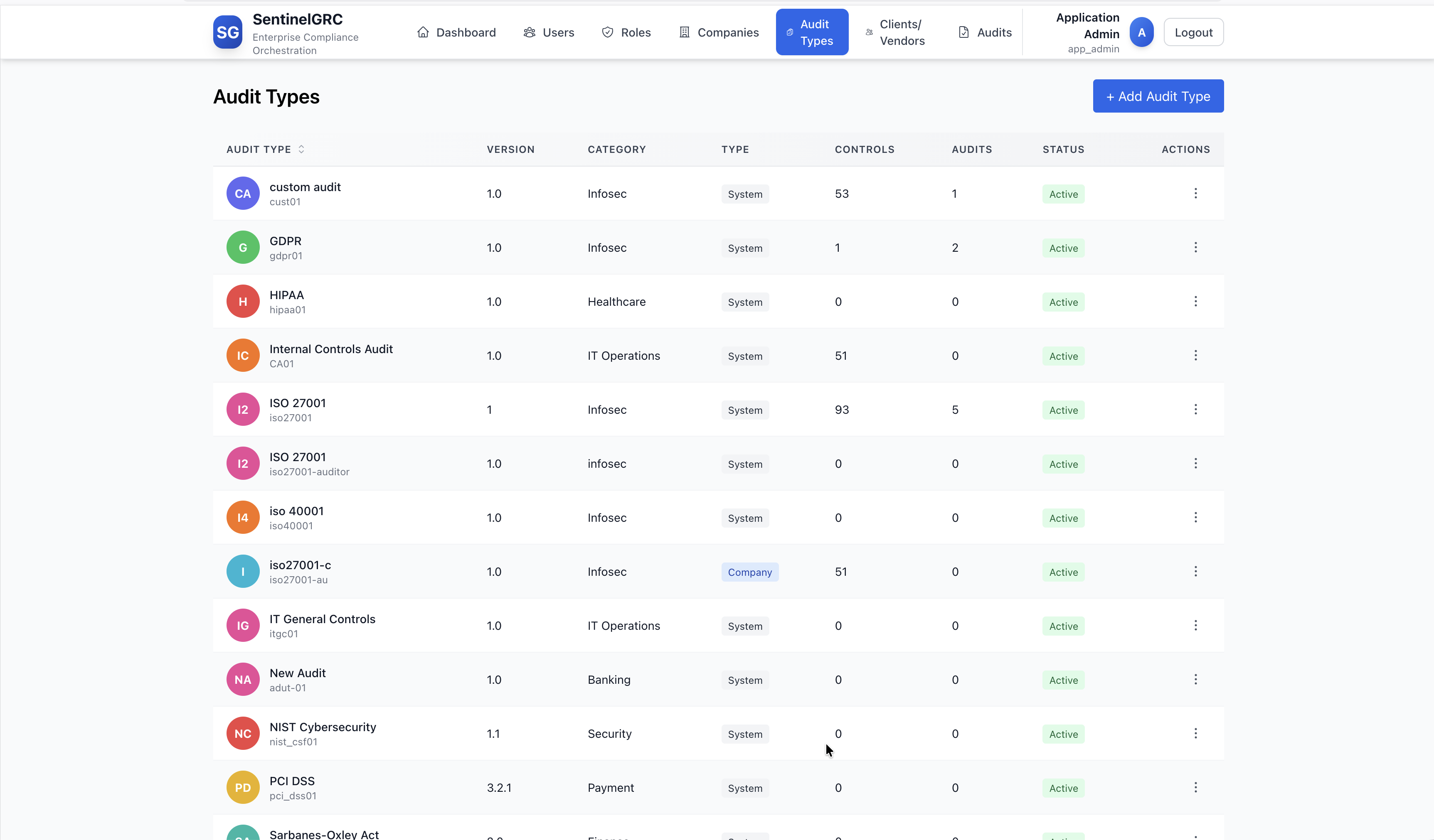1434x840 pixels.
Task: Click the CA avatar for custom audit
Action: click(x=243, y=193)
